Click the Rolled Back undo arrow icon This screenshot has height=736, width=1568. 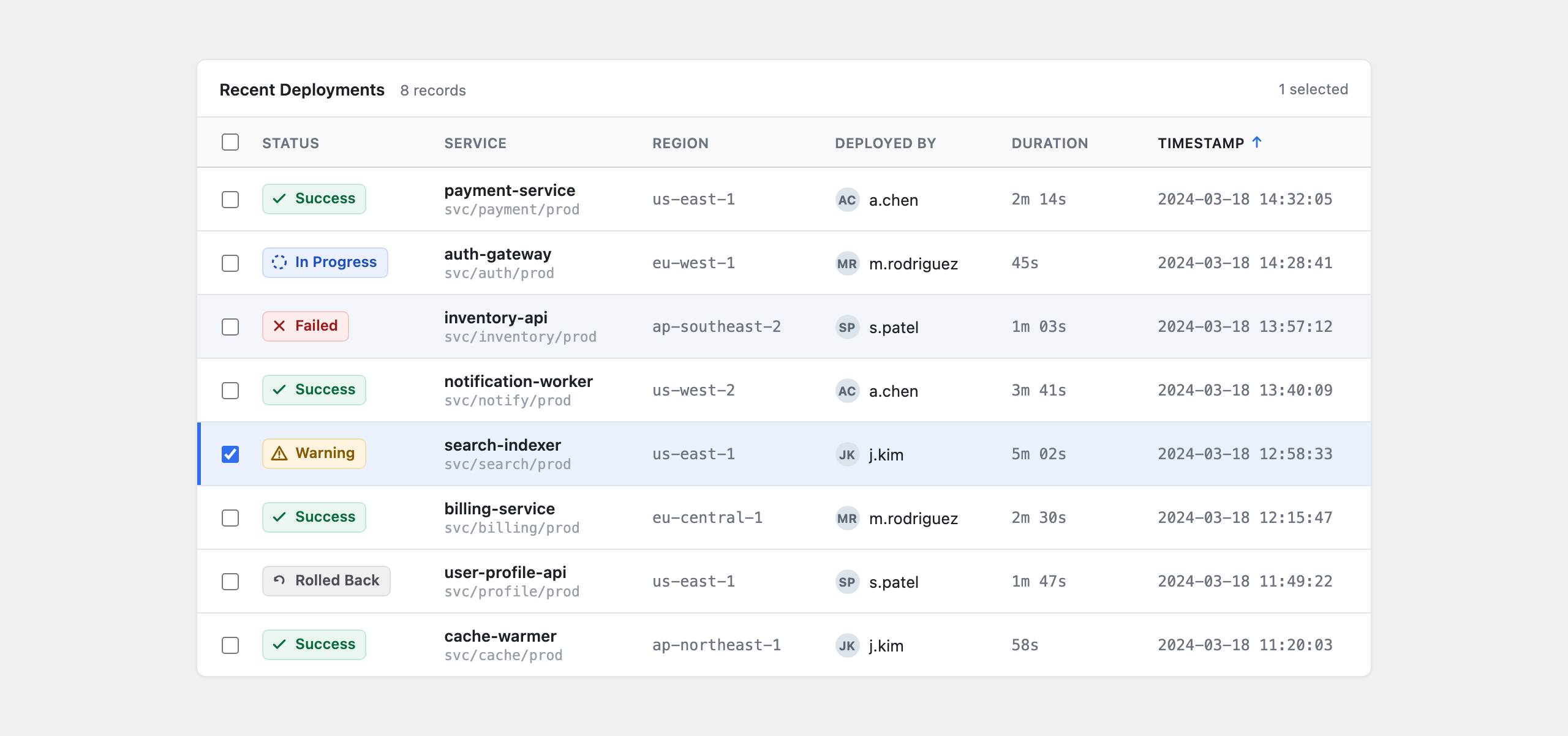coord(279,580)
